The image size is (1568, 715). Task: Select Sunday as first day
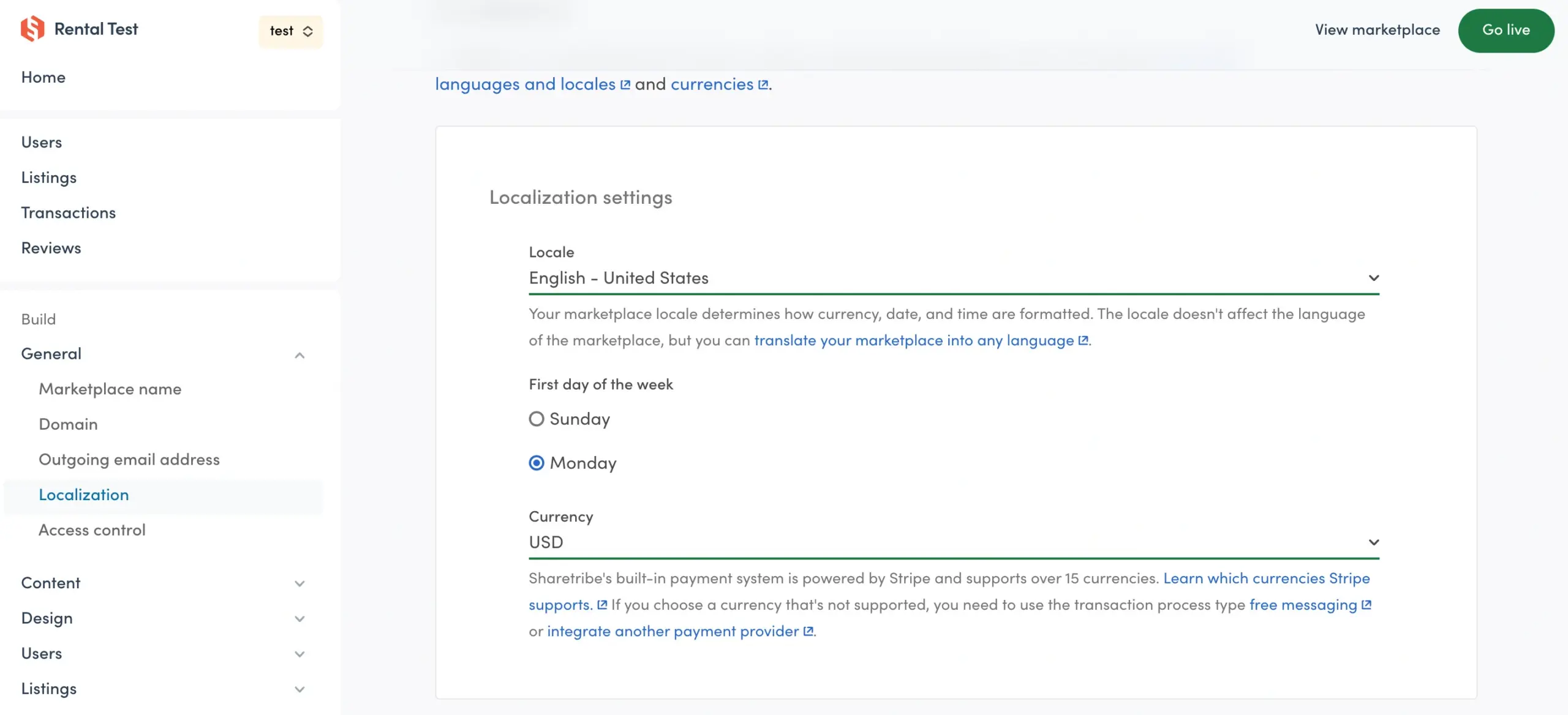click(x=537, y=419)
